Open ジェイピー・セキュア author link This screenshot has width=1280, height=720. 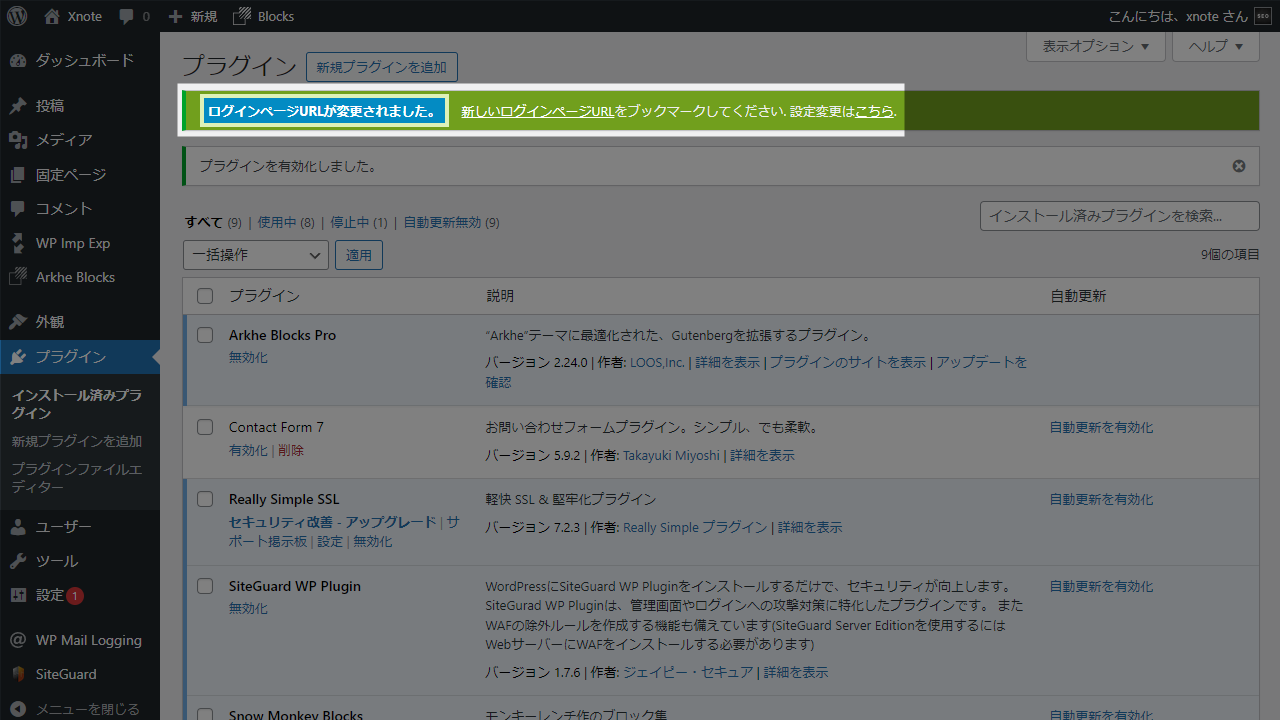(688, 672)
